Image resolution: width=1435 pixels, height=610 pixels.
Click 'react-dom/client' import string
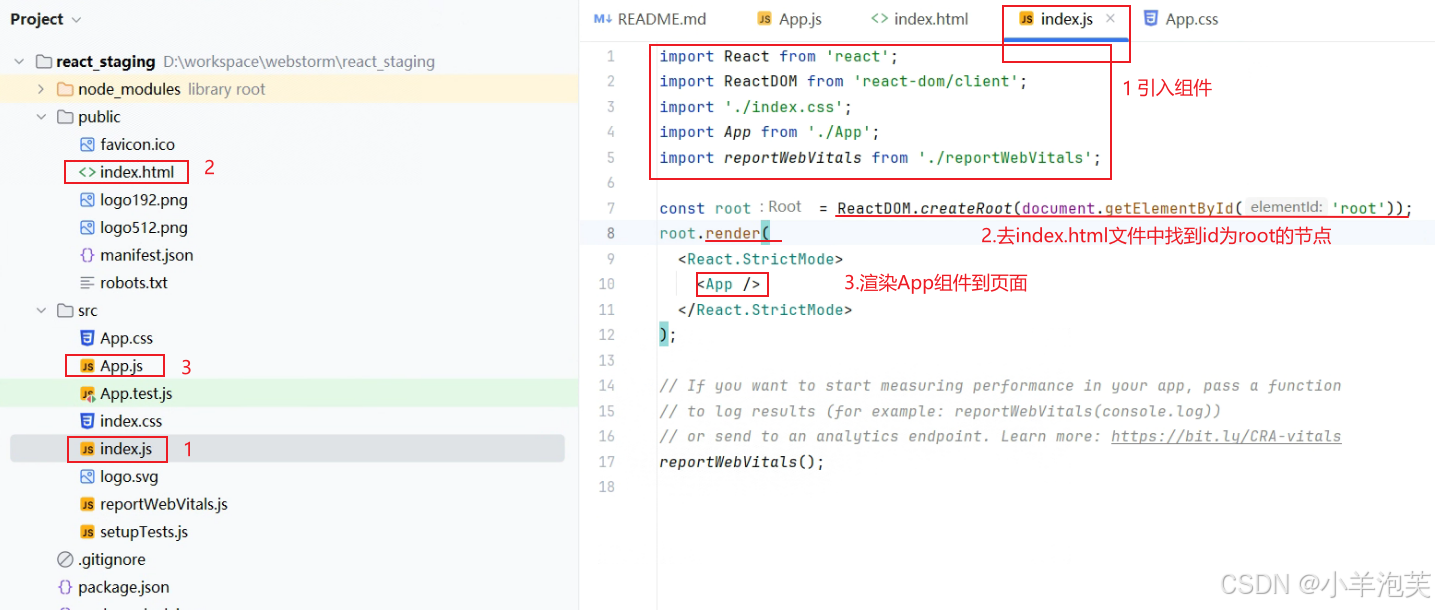pos(935,81)
